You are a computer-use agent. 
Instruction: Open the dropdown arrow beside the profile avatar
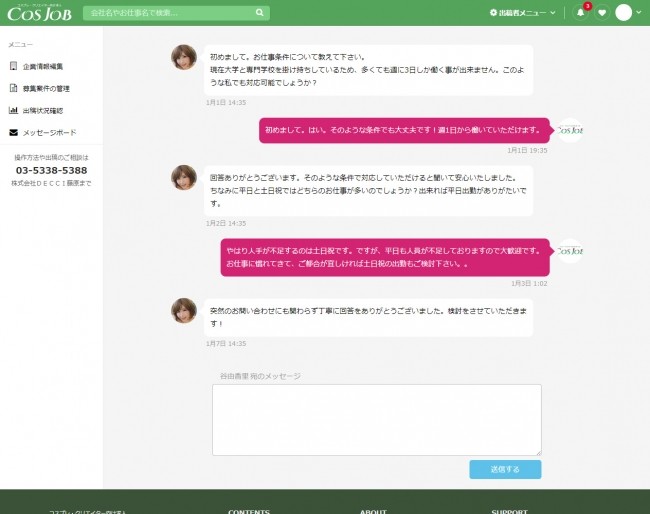[640, 13]
